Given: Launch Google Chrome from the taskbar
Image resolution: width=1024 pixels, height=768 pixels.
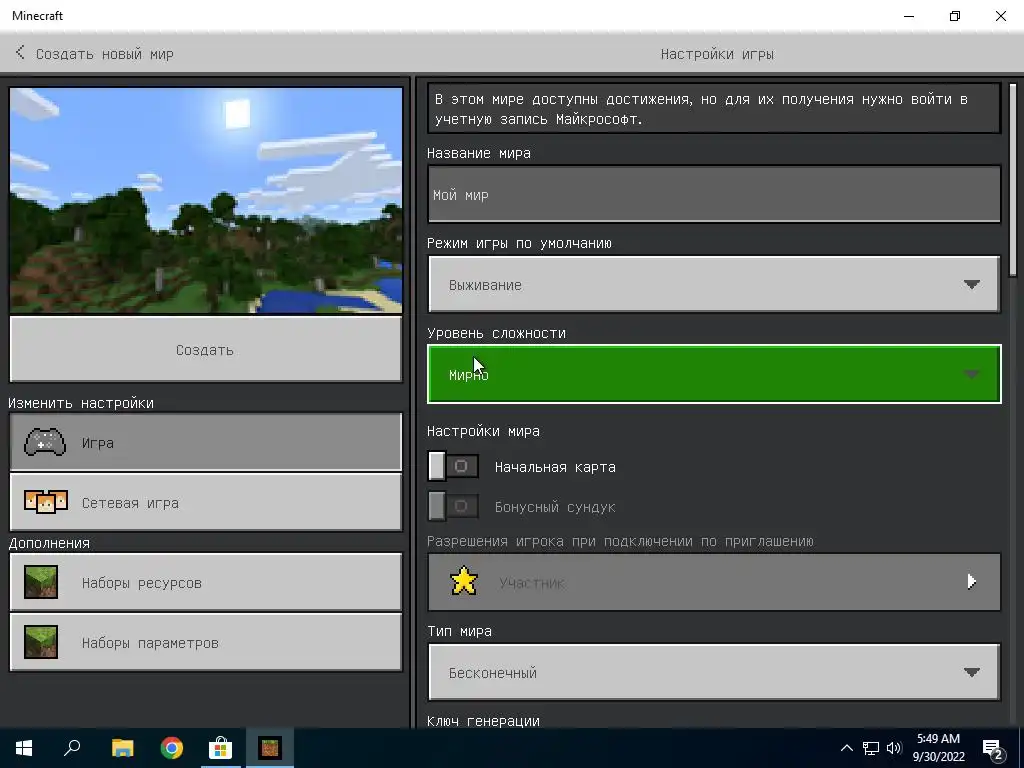Looking at the screenshot, I should (x=172, y=748).
